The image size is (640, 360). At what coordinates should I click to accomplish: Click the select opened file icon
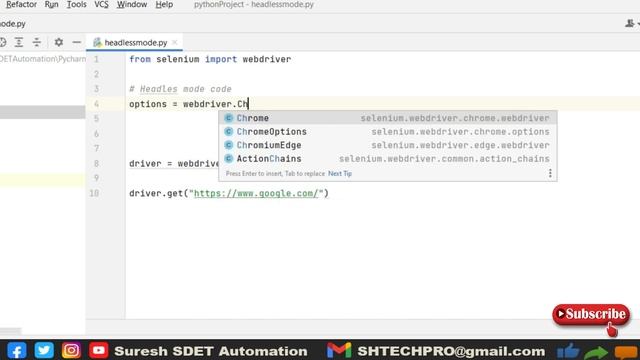point(2,42)
